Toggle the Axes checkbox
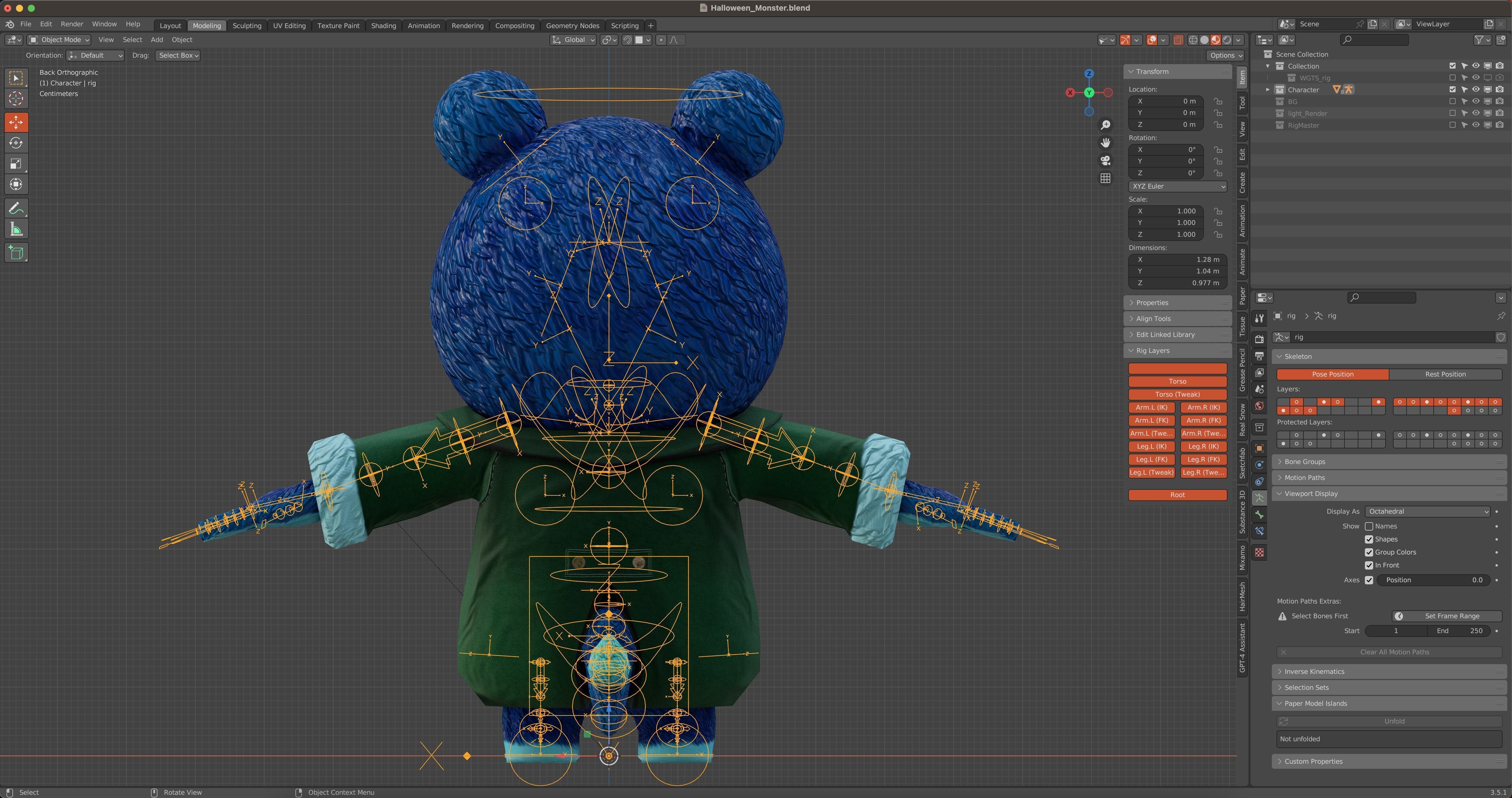The width and height of the screenshot is (1512, 798). pos(1369,580)
